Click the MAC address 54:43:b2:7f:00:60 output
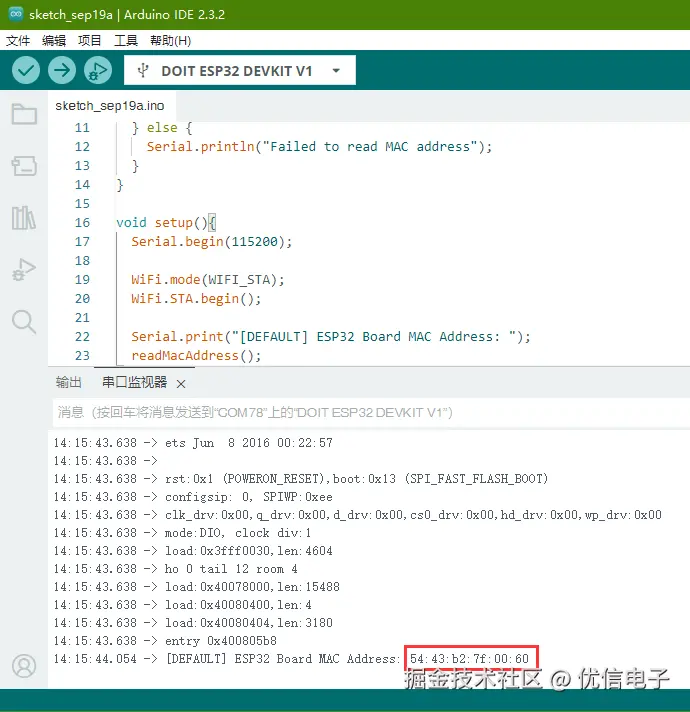Viewport: 690px width, 712px height. [469, 658]
